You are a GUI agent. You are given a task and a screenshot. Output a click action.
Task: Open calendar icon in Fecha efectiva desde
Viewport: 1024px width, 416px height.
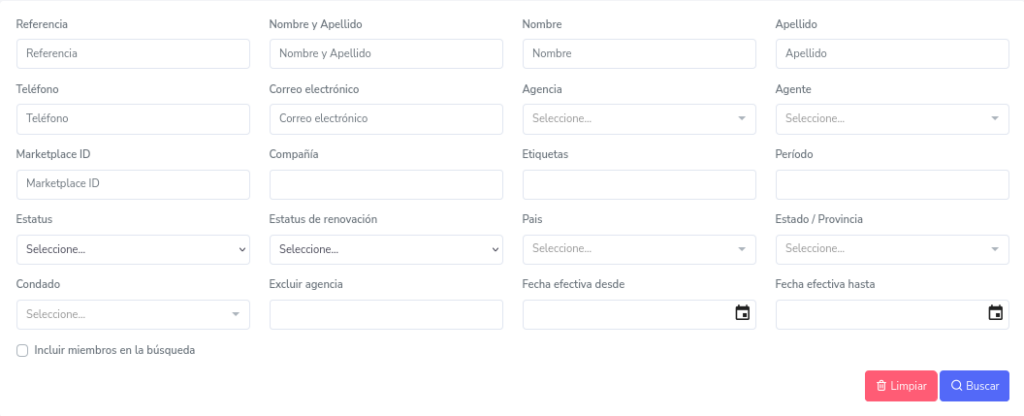[x=742, y=314]
